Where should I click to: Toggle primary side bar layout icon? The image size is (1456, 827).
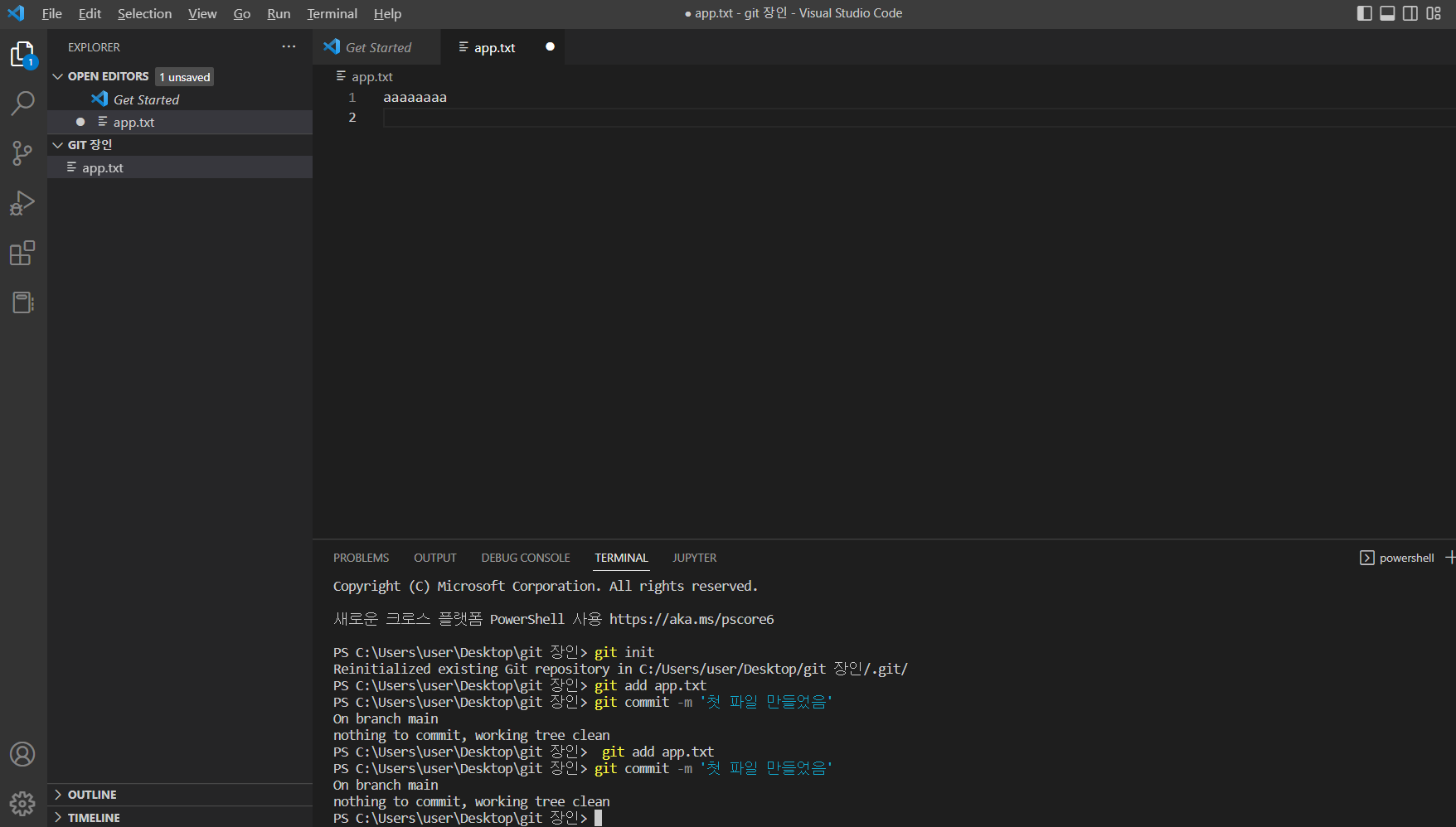click(1364, 13)
